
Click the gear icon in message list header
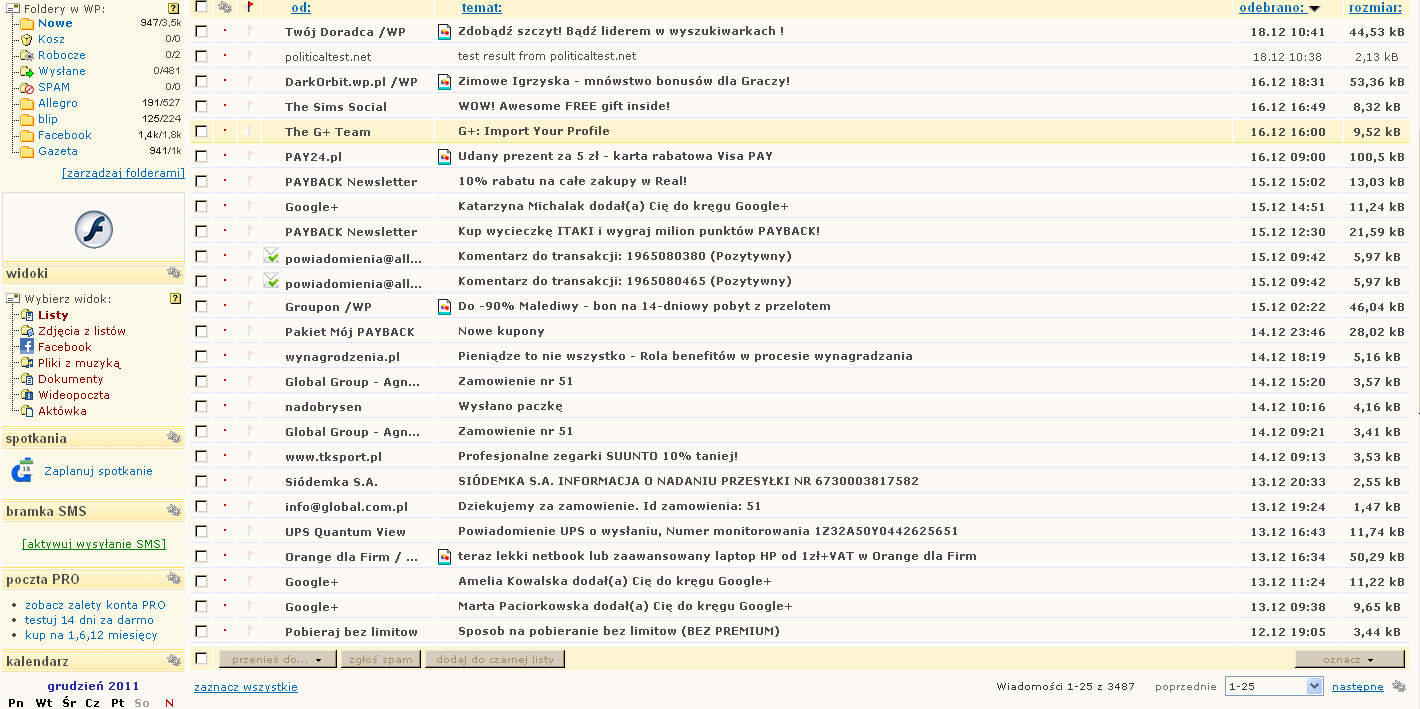tap(225, 7)
